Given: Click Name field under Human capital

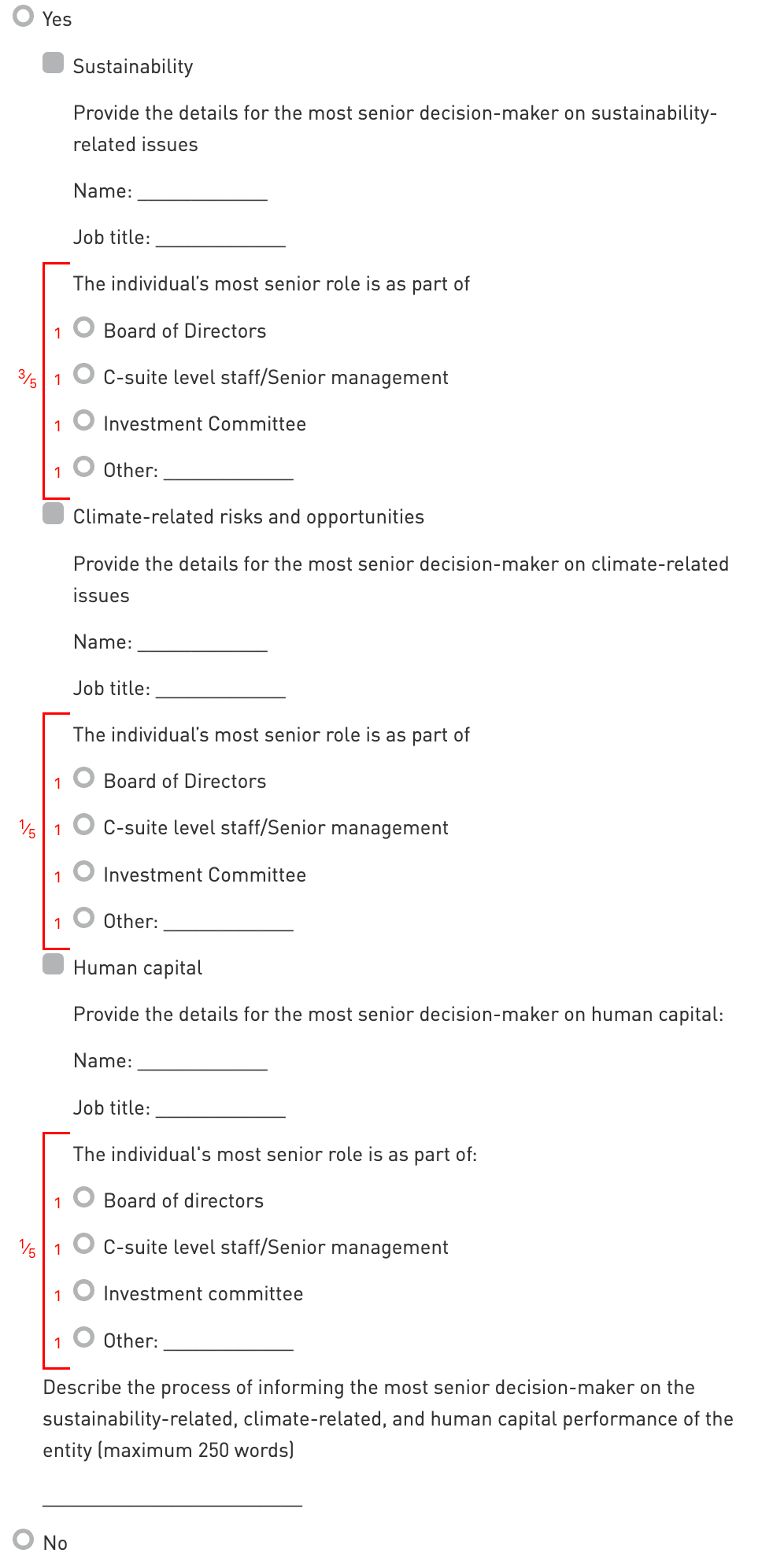Looking at the screenshot, I should (x=202, y=1061).
